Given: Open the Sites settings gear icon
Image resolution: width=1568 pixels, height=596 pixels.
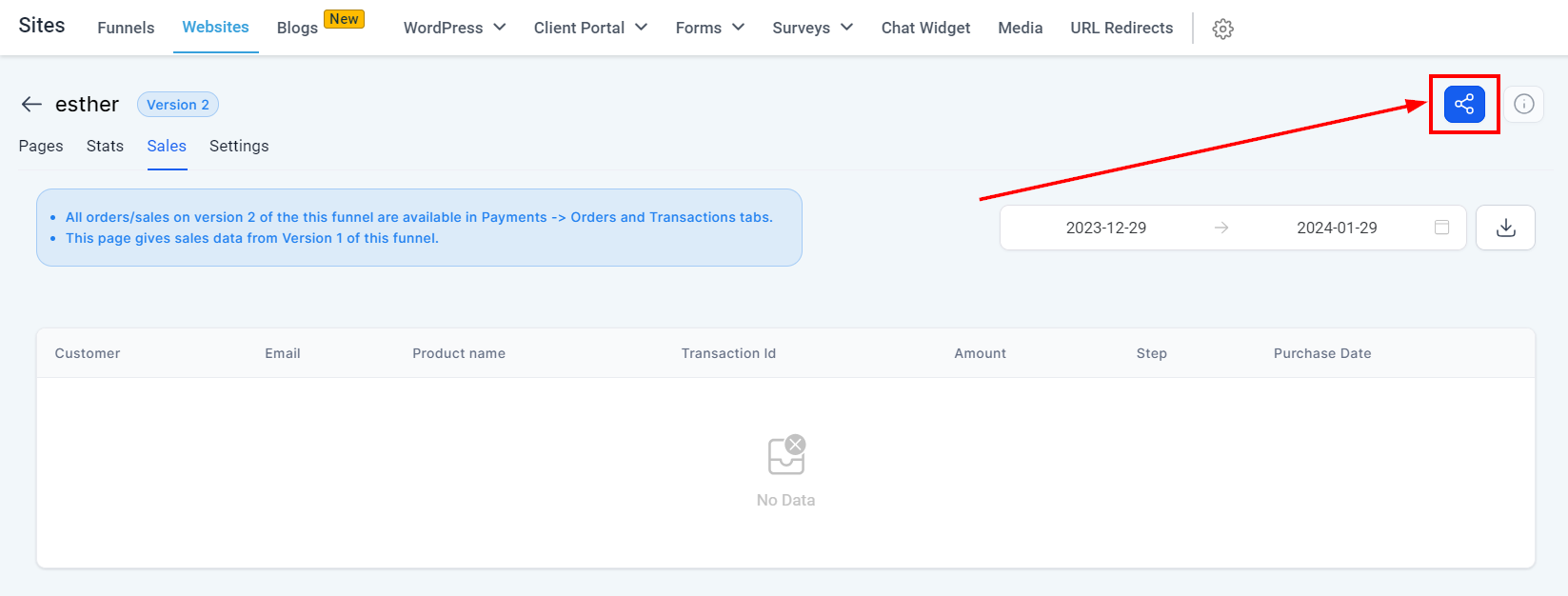Looking at the screenshot, I should [x=1223, y=29].
